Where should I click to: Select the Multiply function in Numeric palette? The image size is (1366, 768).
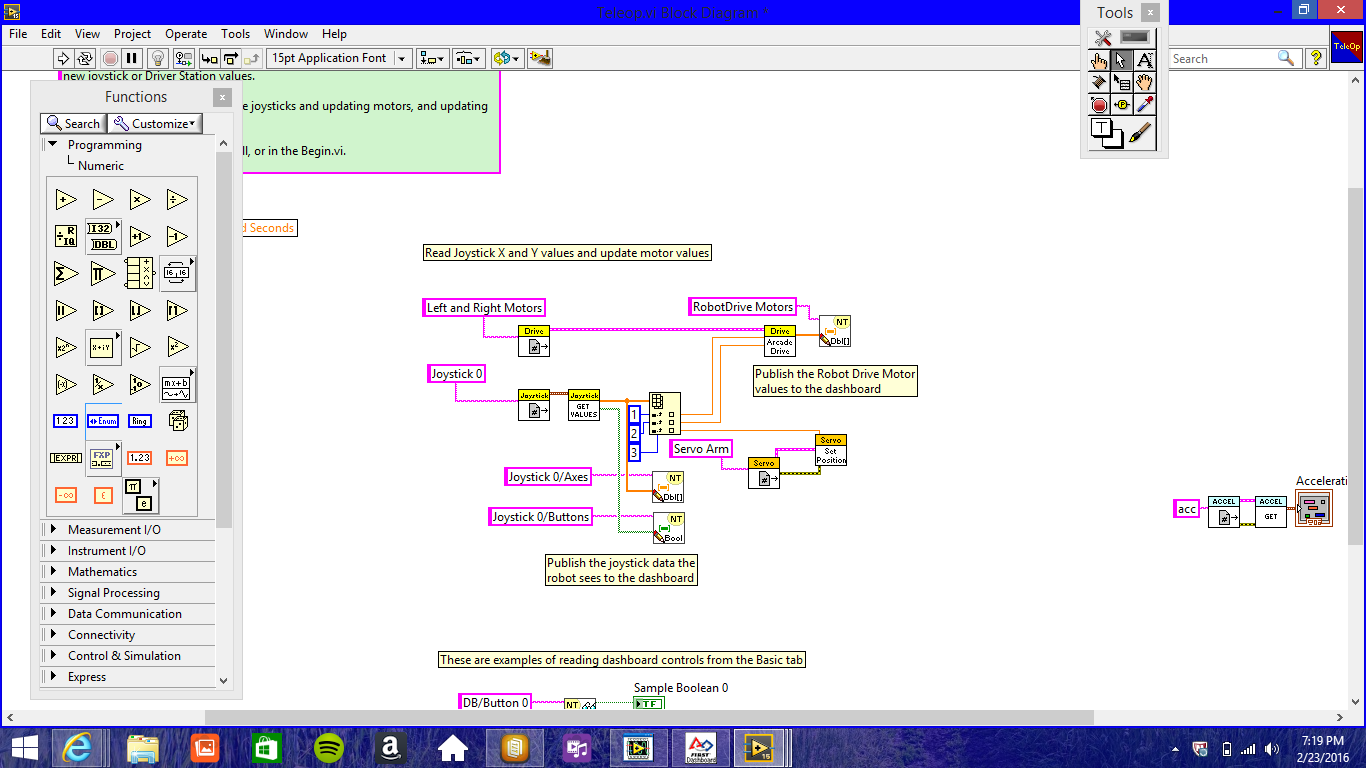click(x=140, y=199)
